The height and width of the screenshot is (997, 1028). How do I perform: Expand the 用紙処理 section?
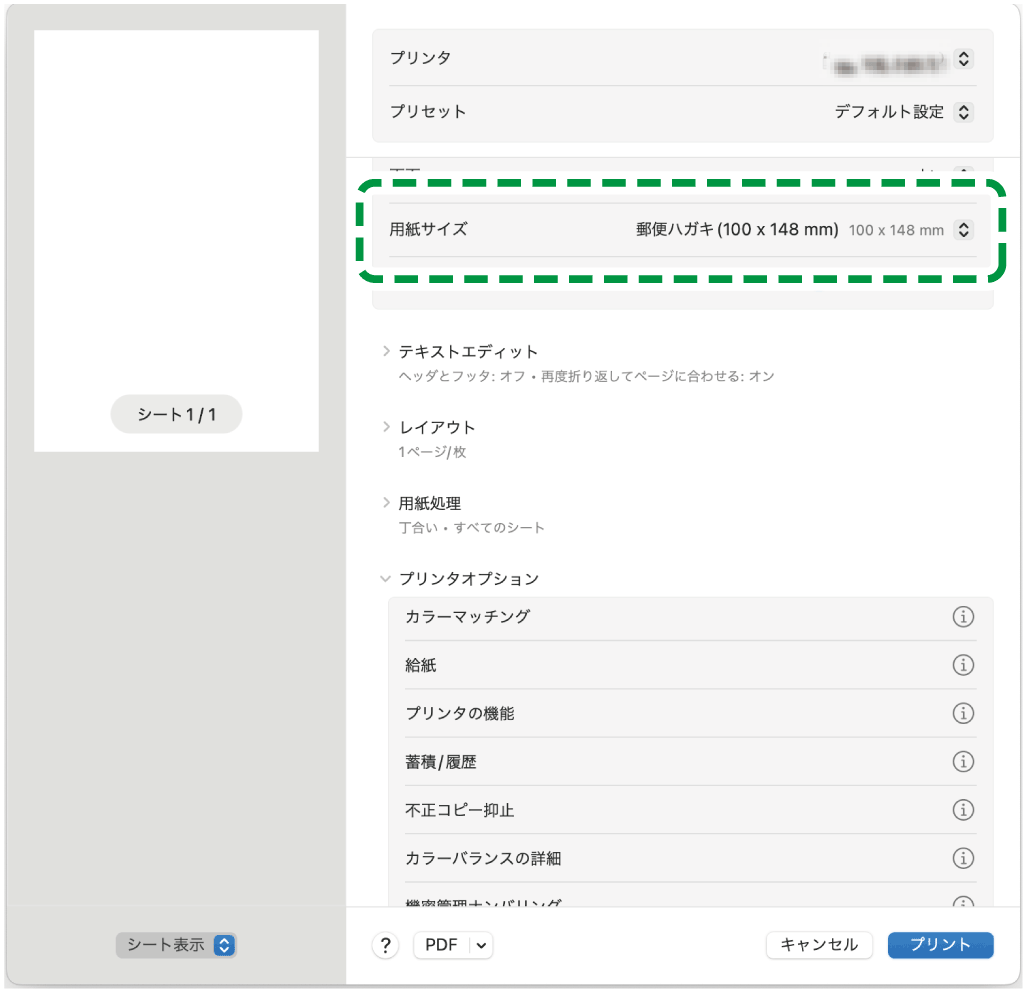pos(386,502)
